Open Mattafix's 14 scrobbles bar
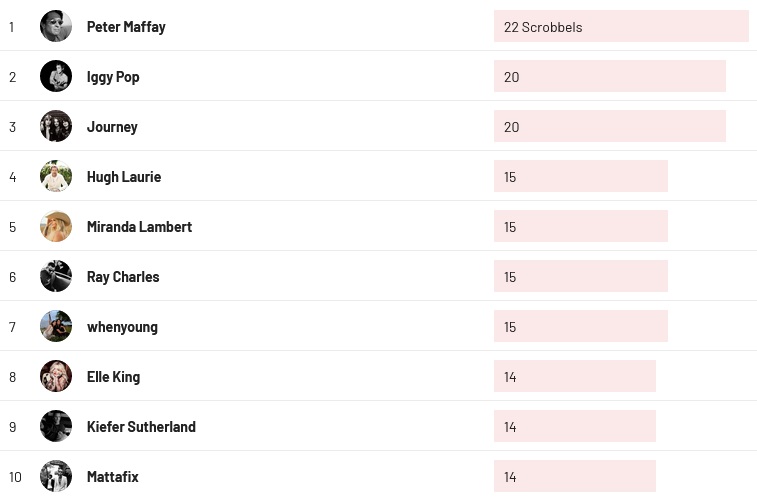 (x=574, y=477)
